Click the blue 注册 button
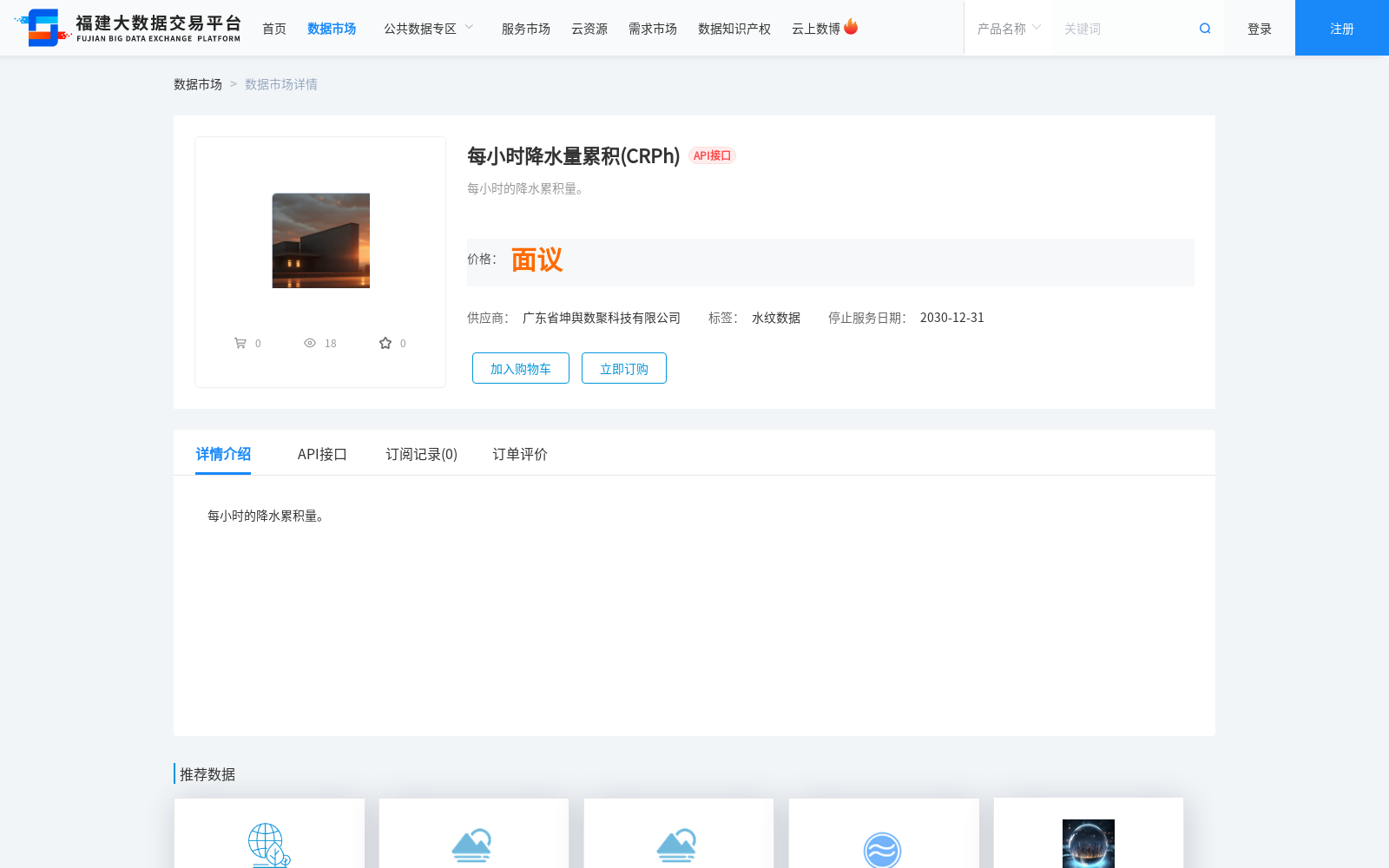 point(1342,28)
